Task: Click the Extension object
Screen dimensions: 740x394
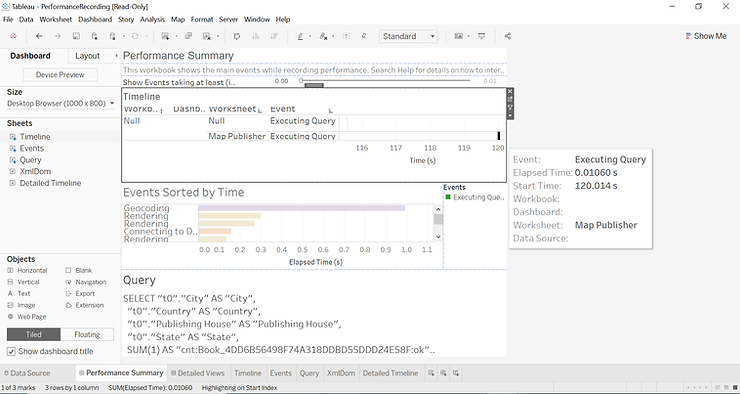Action: coord(85,305)
